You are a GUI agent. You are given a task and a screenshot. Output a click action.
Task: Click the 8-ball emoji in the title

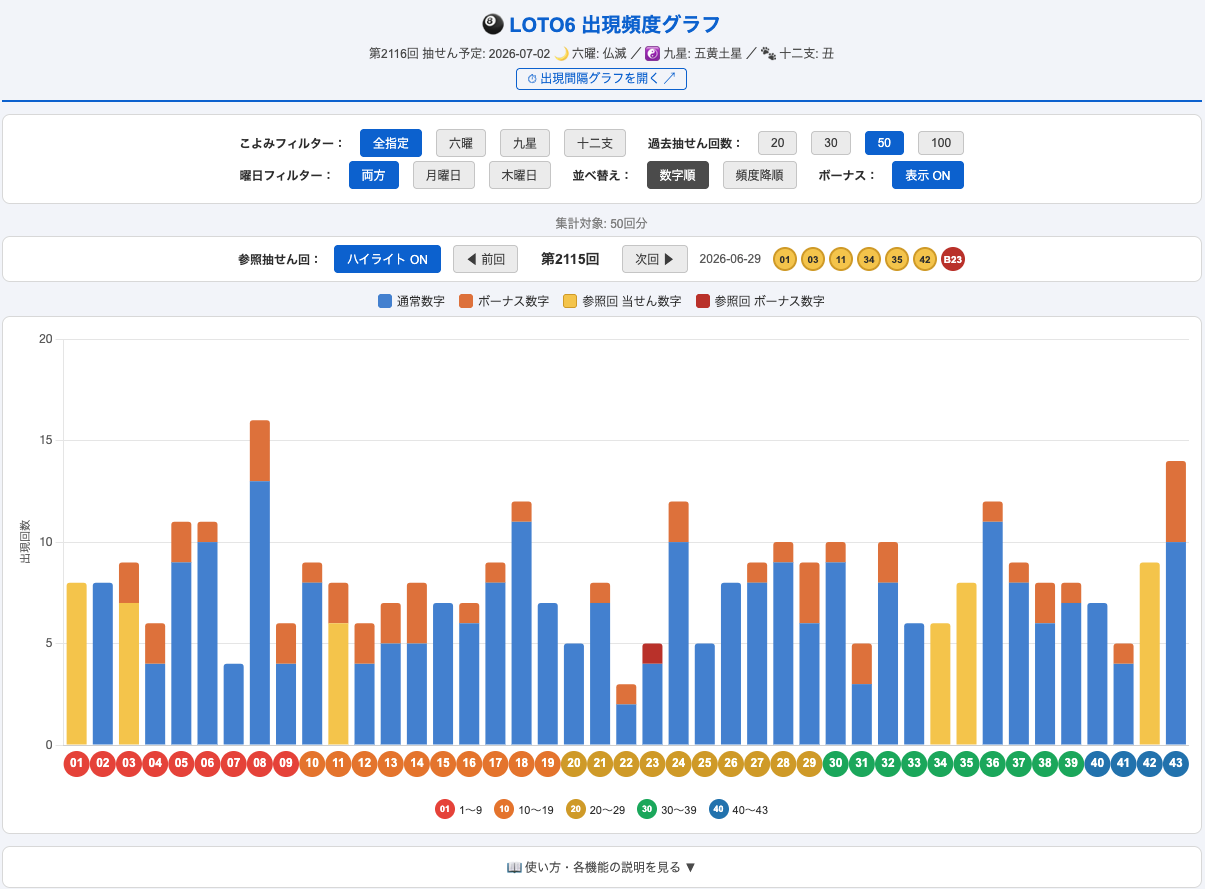pos(493,25)
